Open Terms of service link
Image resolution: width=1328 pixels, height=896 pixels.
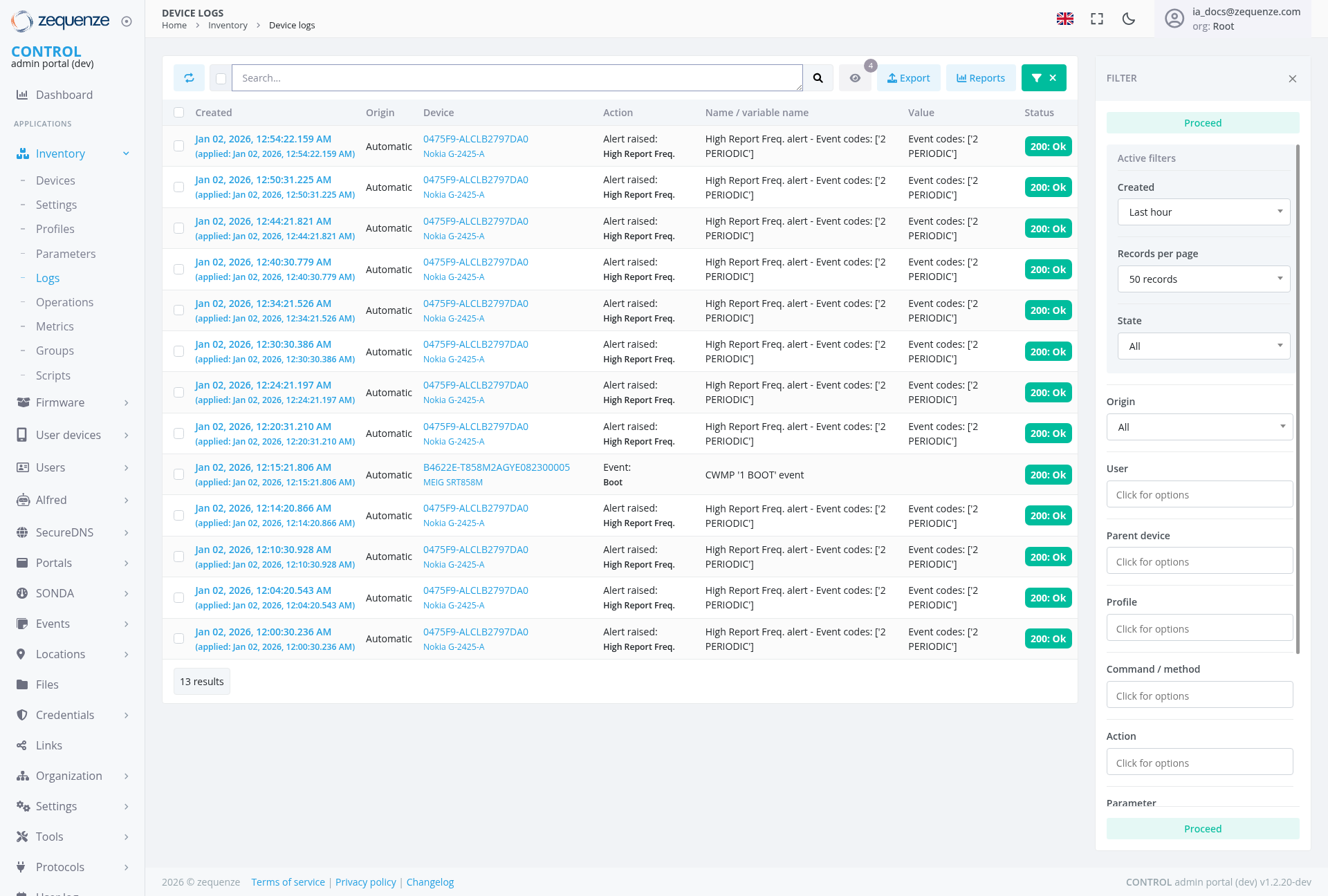pos(288,882)
